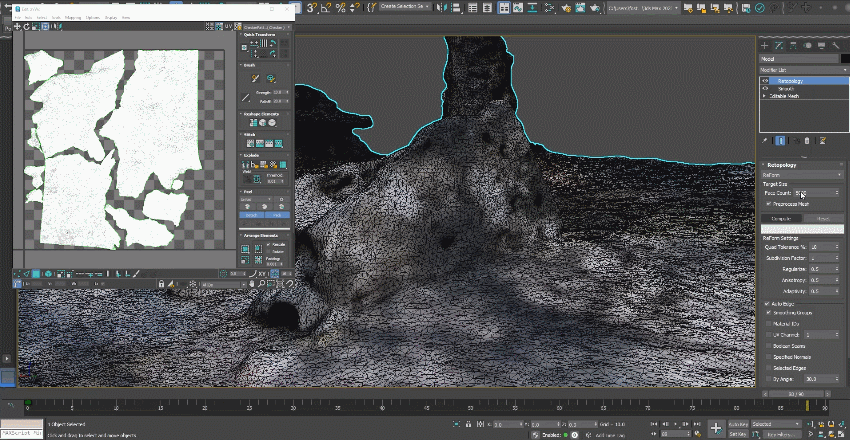Disable the Auto Edge checkbox
This screenshot has width=850, height=440.
[768, 302]
